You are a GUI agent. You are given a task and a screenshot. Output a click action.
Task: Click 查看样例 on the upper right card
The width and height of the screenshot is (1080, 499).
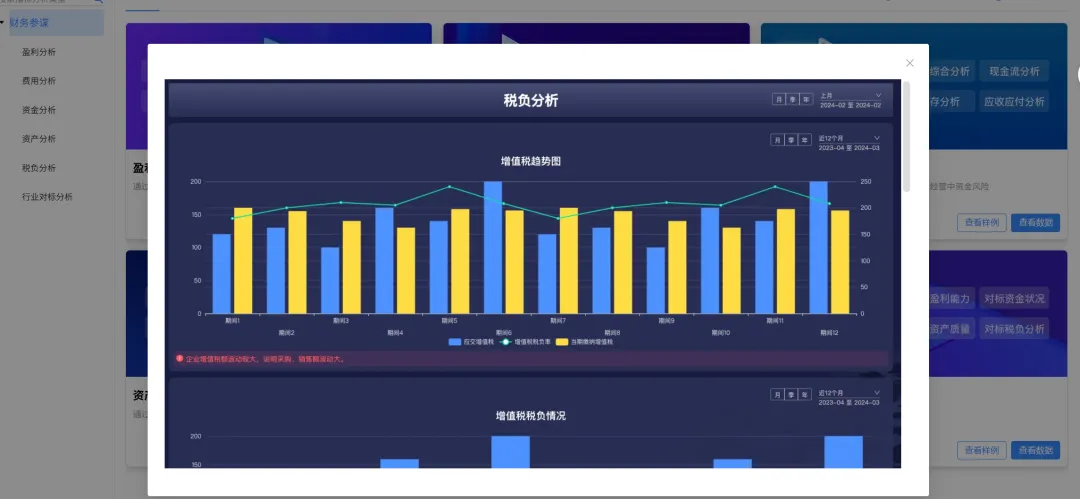click(x=982, y=223)
